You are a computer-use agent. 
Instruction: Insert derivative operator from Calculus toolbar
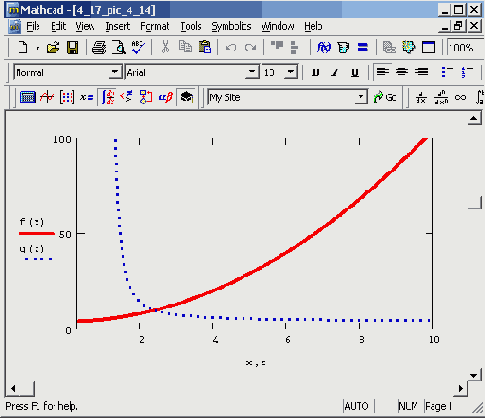(x=421, y=97)
